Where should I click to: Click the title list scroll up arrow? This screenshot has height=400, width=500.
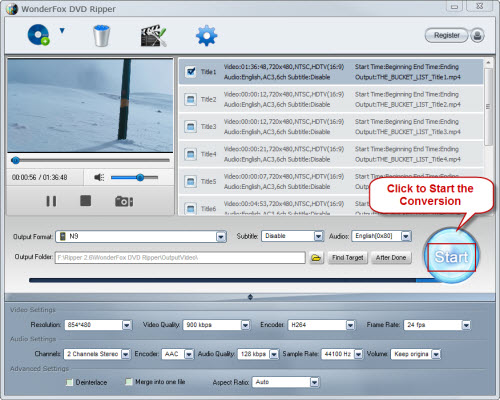pyautogui.click(x=488, y=63)
